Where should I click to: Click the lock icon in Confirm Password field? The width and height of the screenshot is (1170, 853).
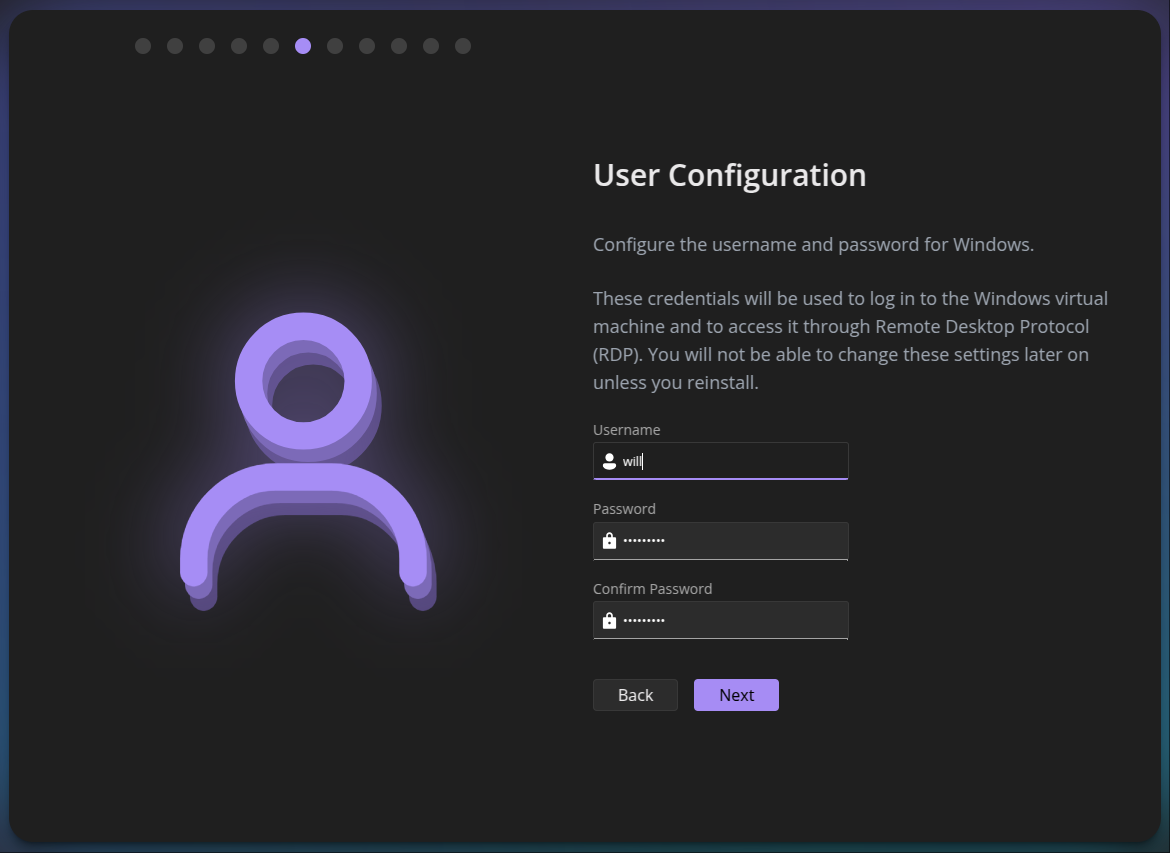tap(609, 621)
